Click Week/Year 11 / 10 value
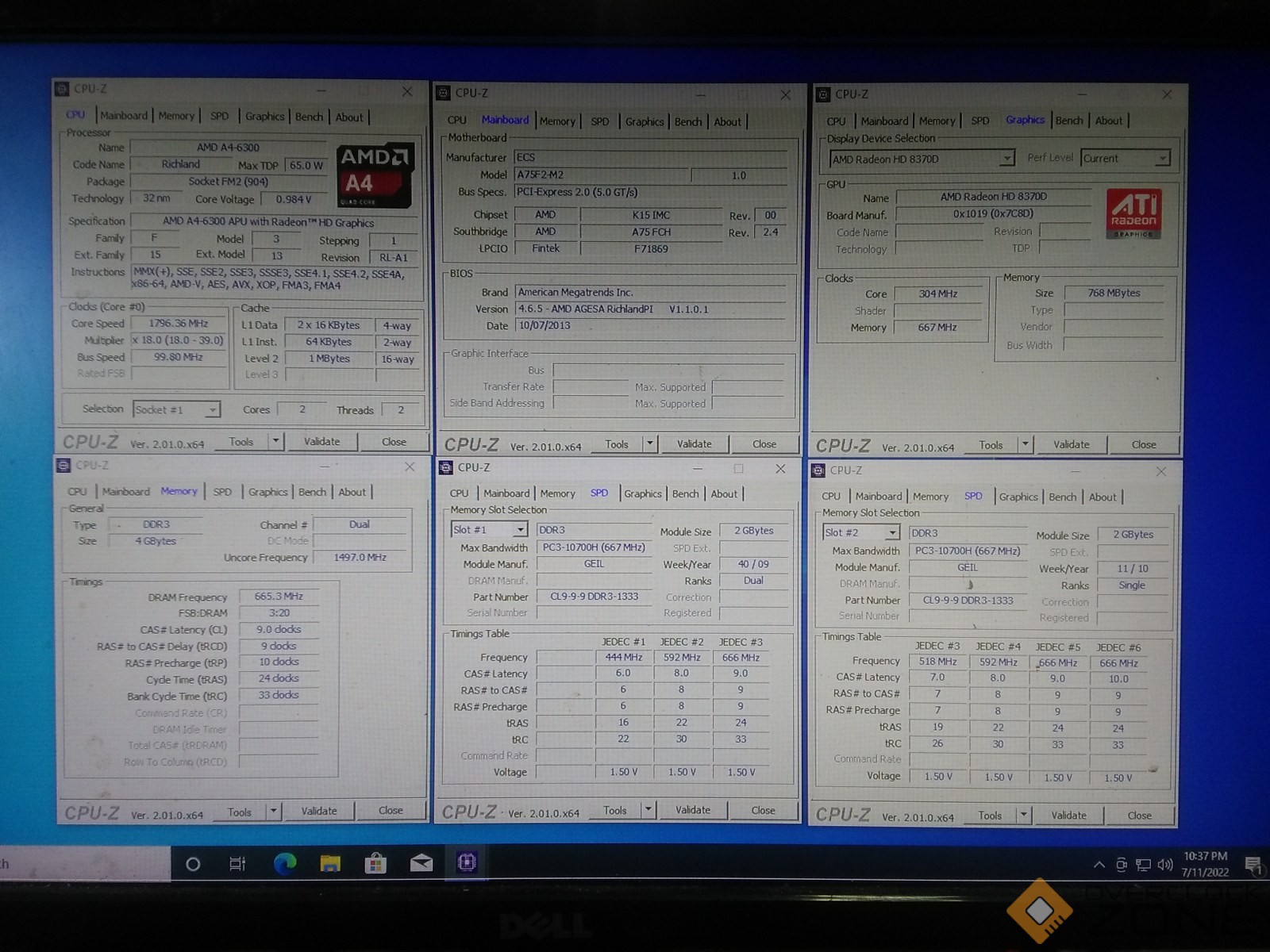This screenshot has width=1270, height=952. (1132, 569)
